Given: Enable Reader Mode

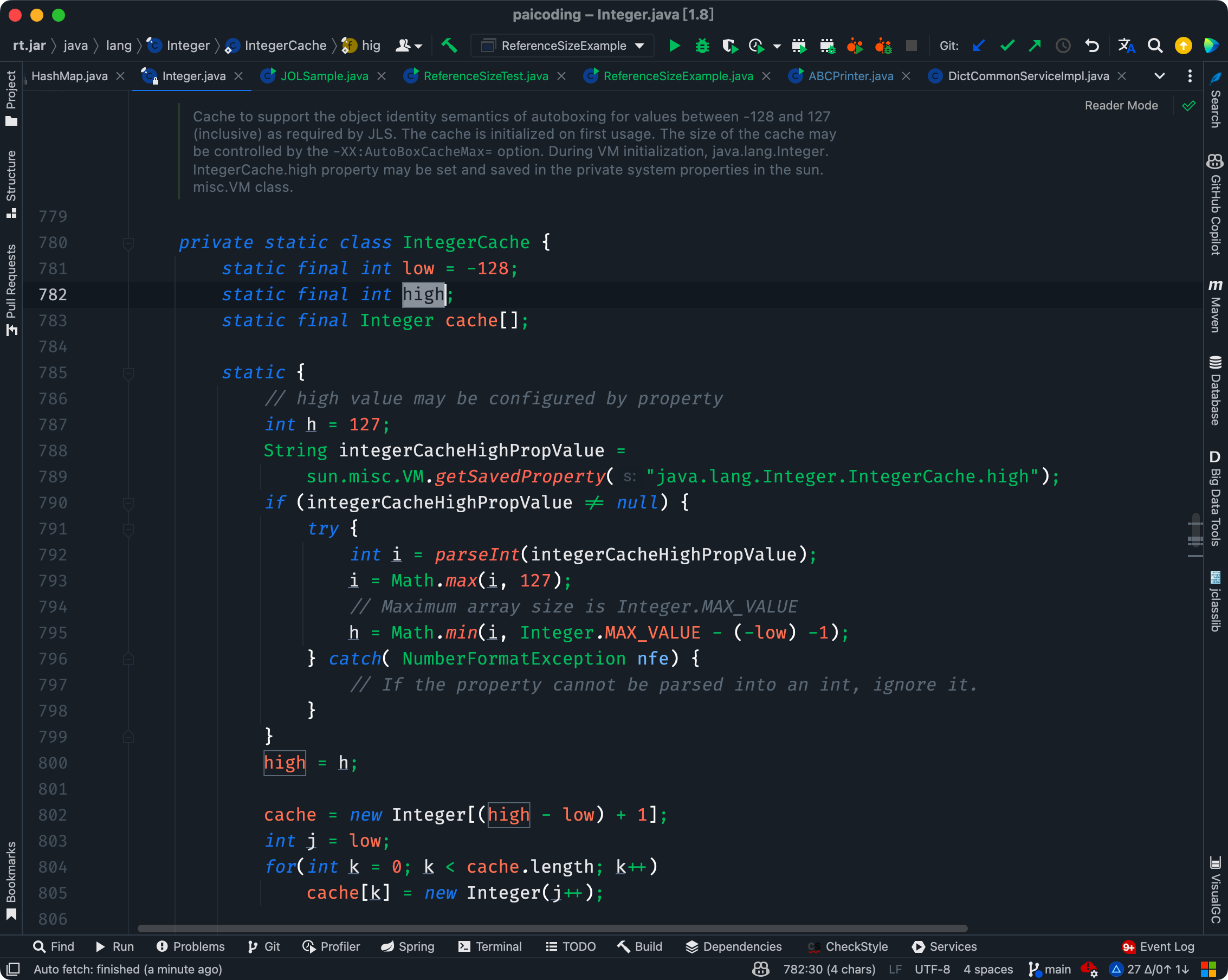Looking at the screenshot, I should point(1121,105).
